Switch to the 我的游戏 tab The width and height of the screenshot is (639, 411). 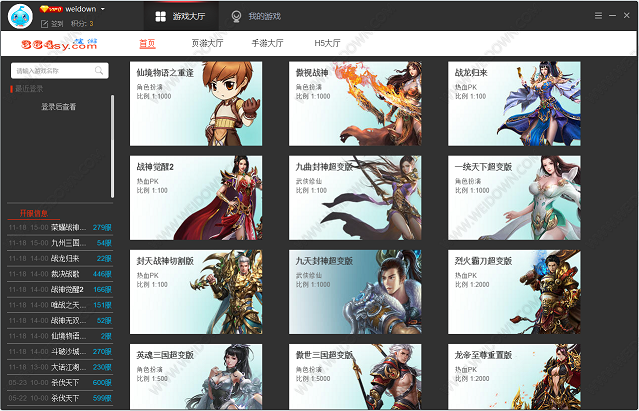(256, 16)
